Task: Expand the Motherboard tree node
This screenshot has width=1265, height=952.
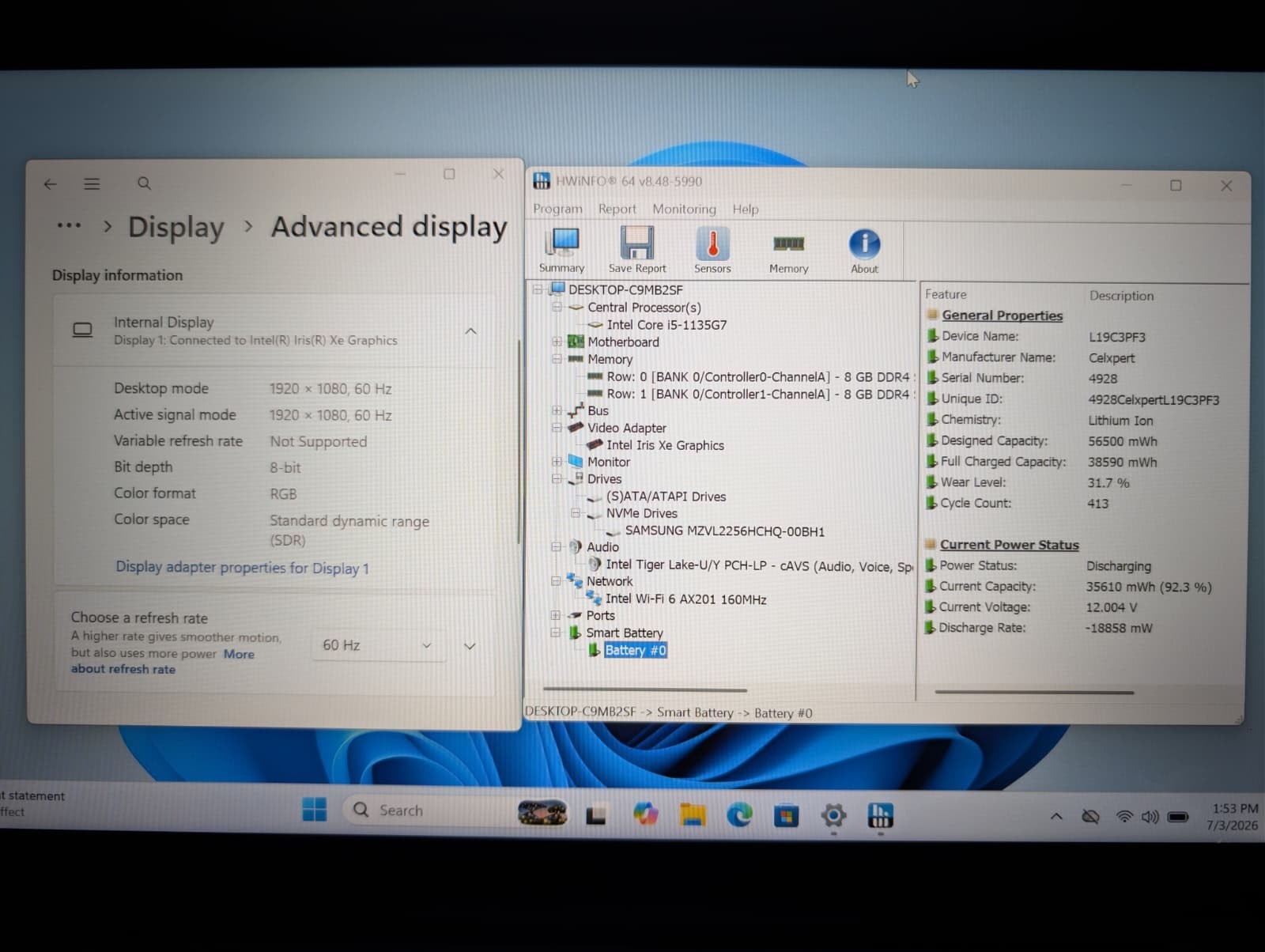Action: point(557,342)
